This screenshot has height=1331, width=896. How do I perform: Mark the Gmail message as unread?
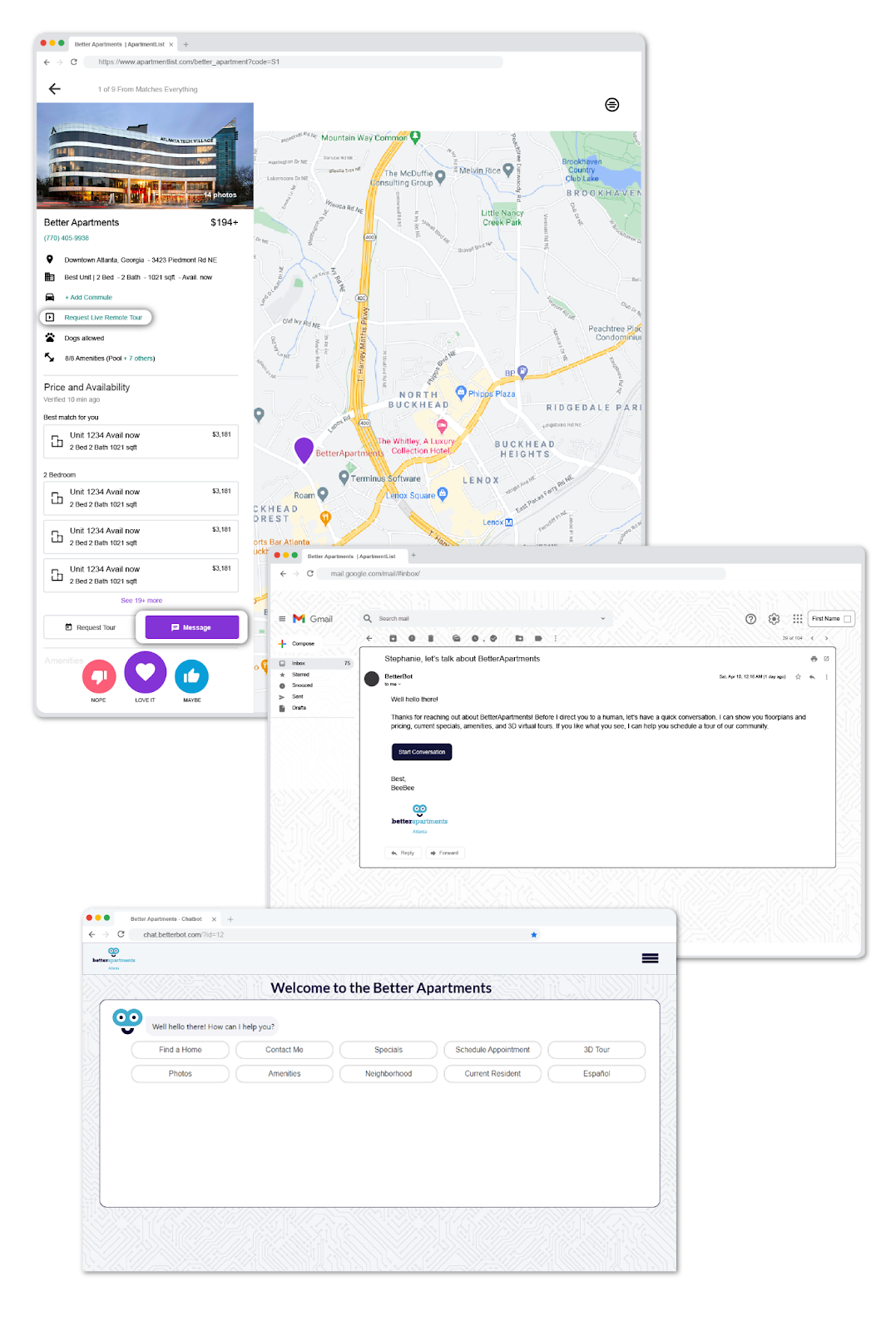[x=456, y=638]
